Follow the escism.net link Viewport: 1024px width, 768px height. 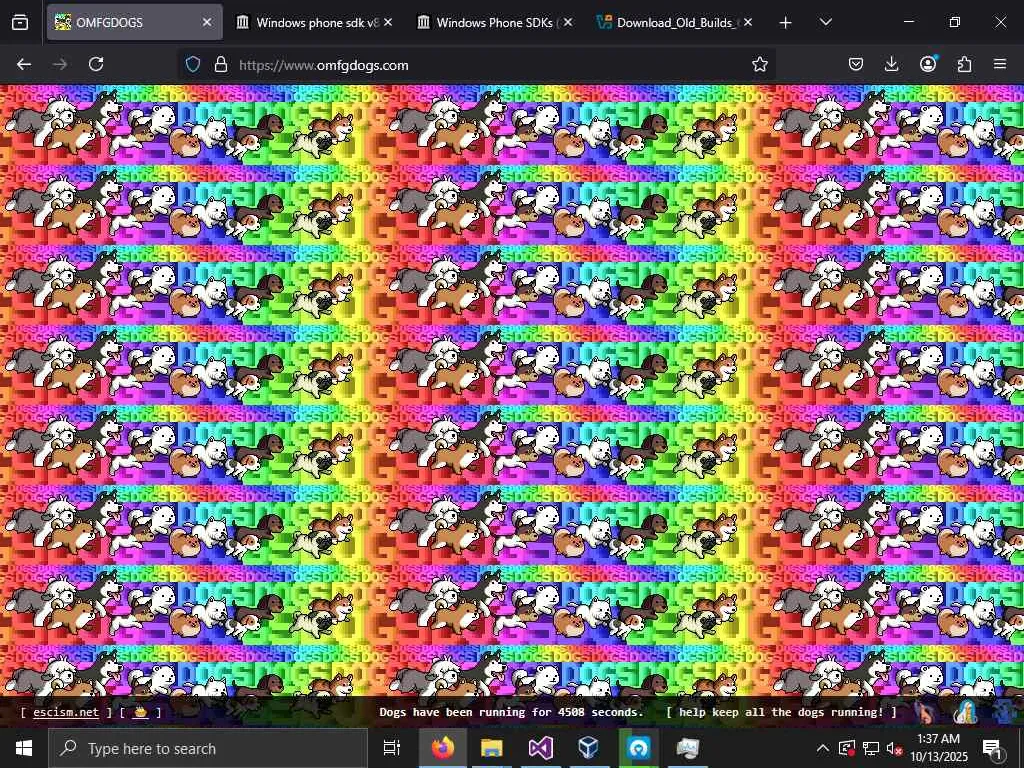[x=66, y=712]
